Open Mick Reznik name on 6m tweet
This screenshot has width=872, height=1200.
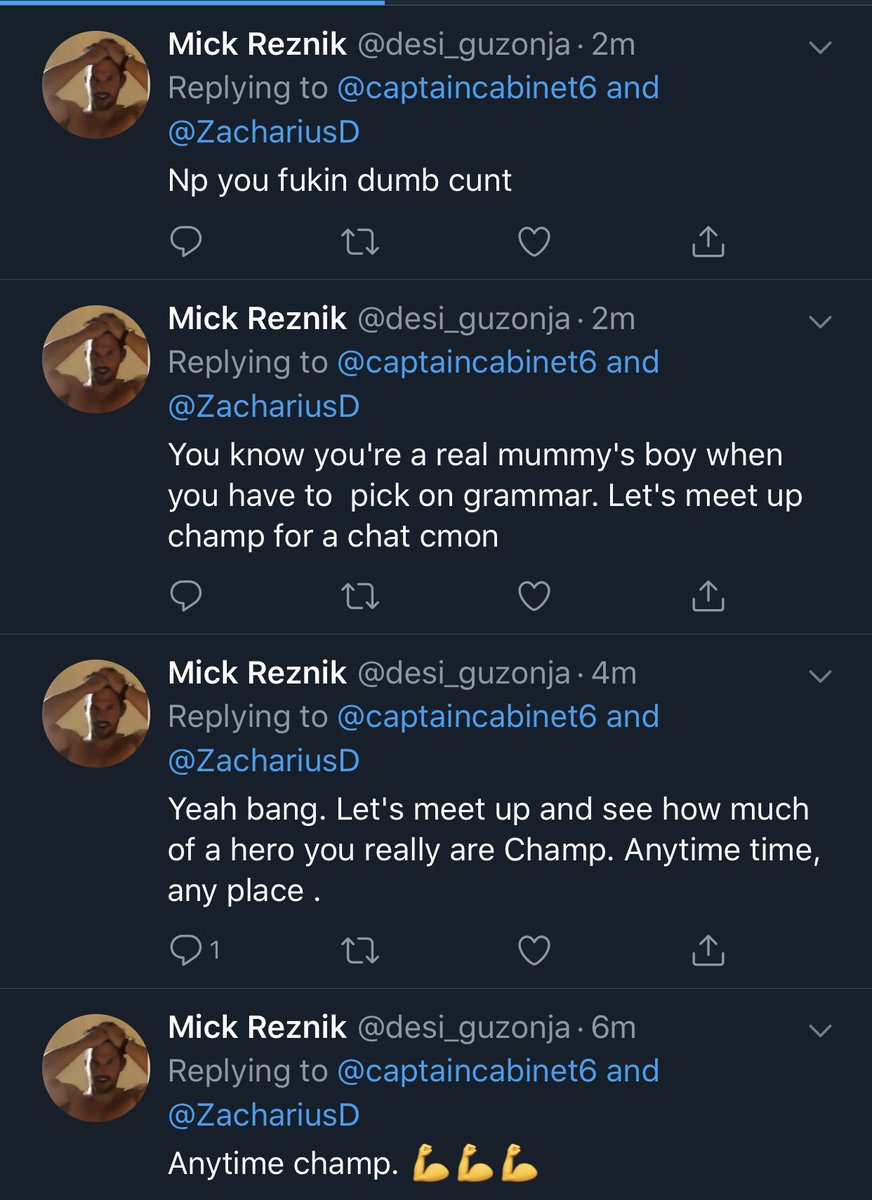click(257, 1027)
